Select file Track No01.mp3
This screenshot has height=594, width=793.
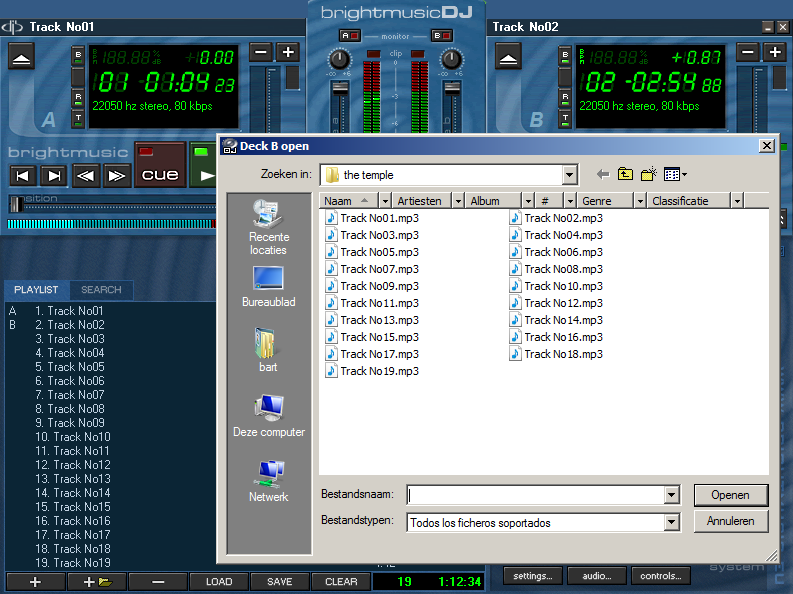372,218
